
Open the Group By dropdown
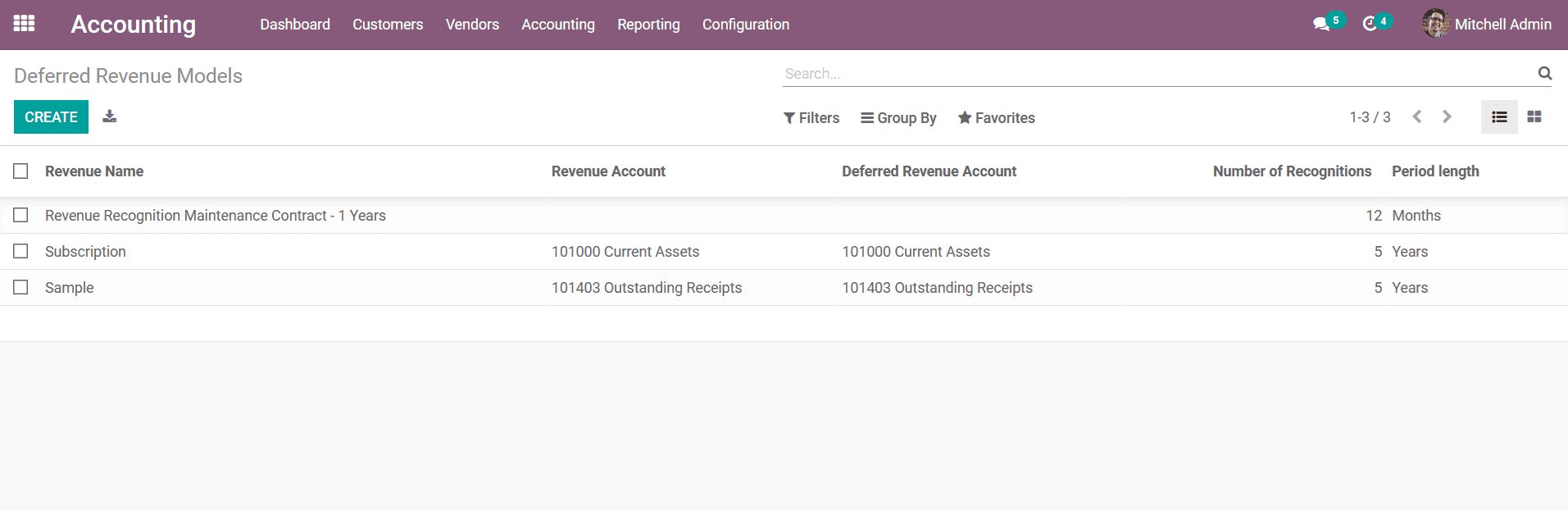point(898,118)
